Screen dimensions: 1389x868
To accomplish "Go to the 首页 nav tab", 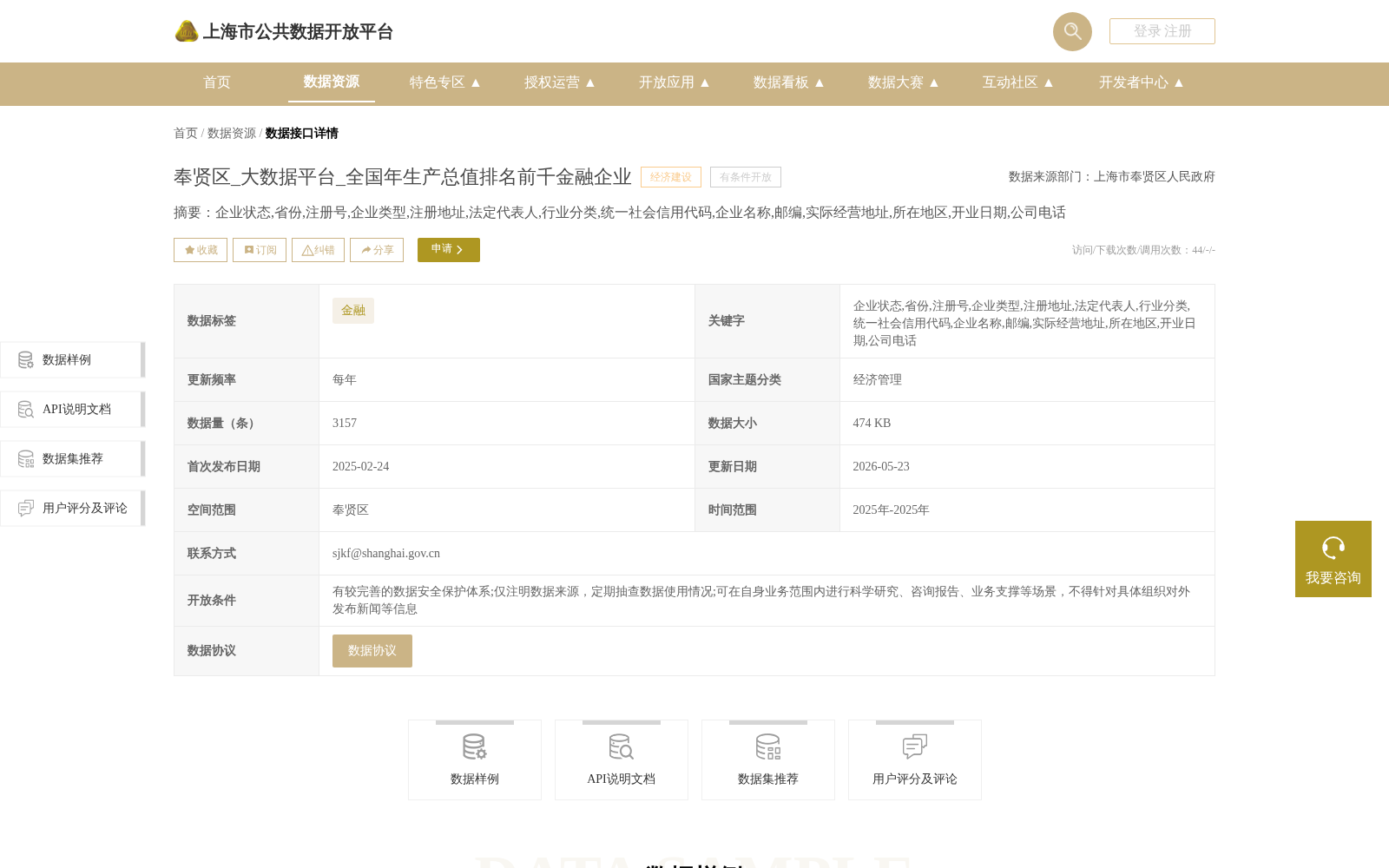I will pyautogui.click(x=217, y=82).
